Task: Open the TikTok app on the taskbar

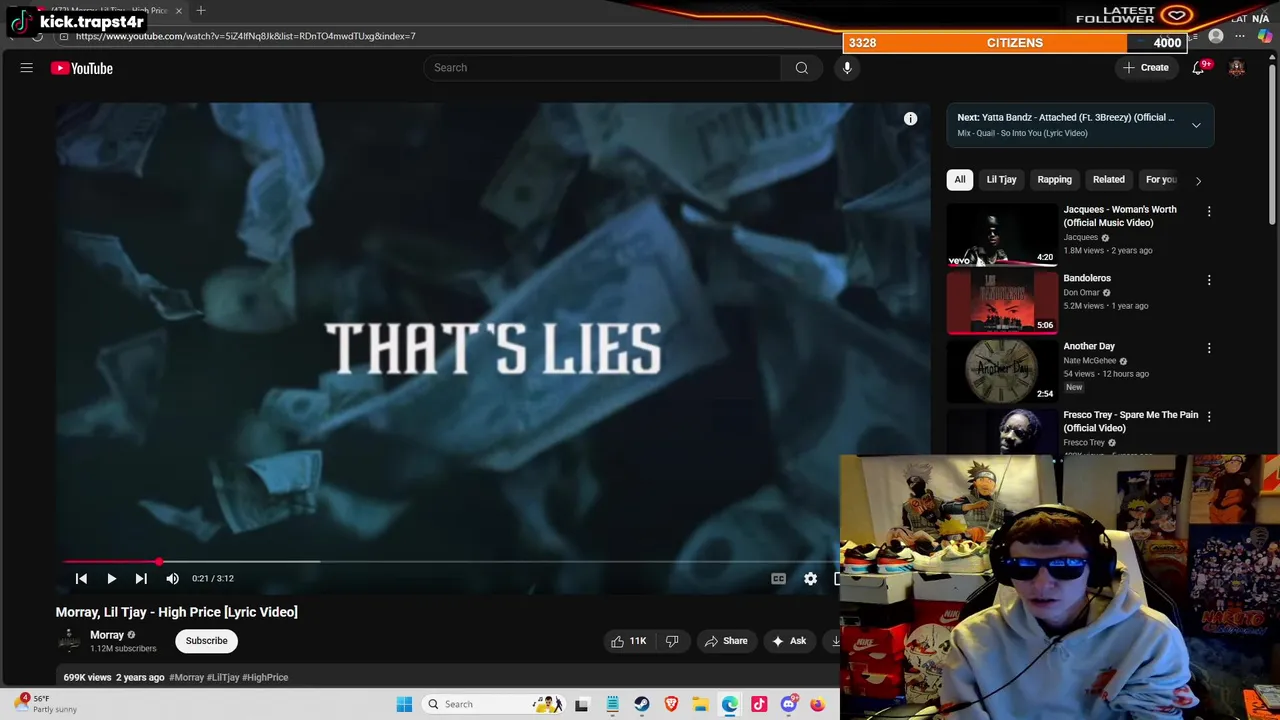Action: coord(759,704)
